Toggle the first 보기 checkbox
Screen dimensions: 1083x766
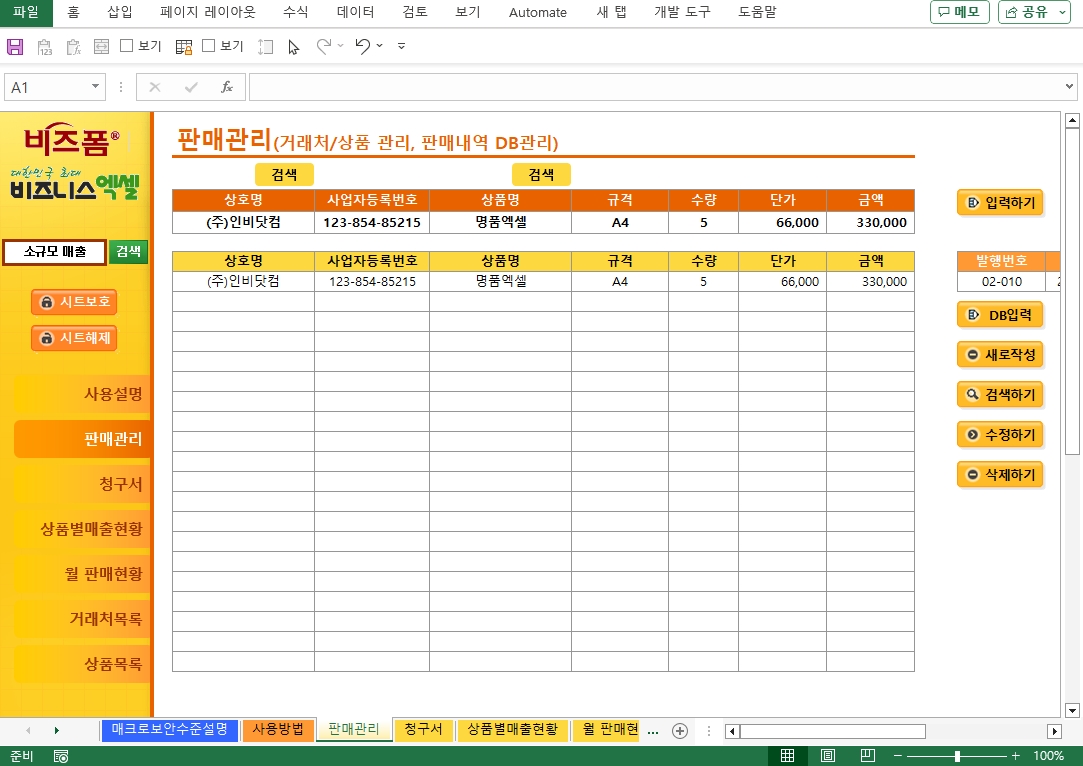pos(127,46)
